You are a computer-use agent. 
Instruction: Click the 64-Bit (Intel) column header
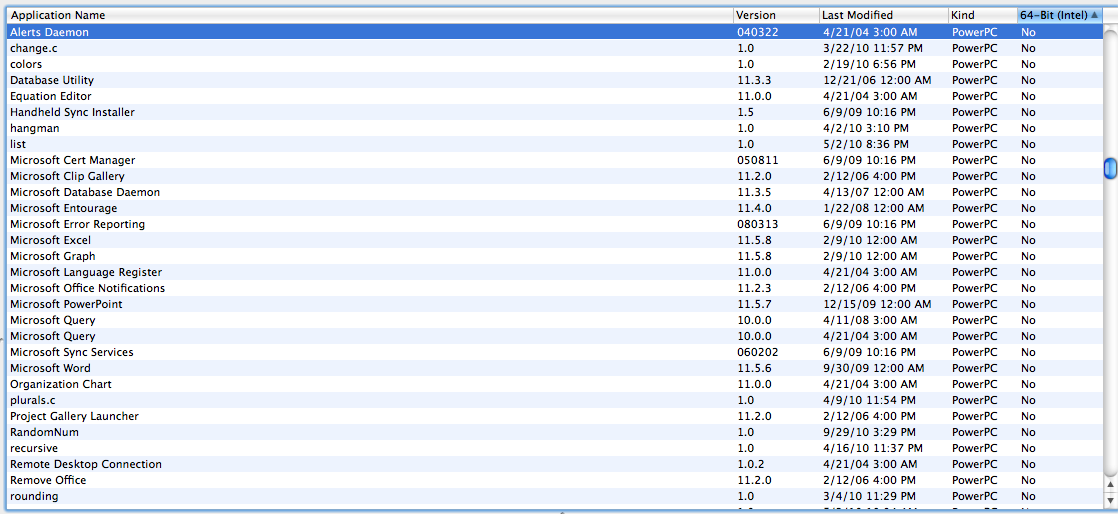[1060, 15]
